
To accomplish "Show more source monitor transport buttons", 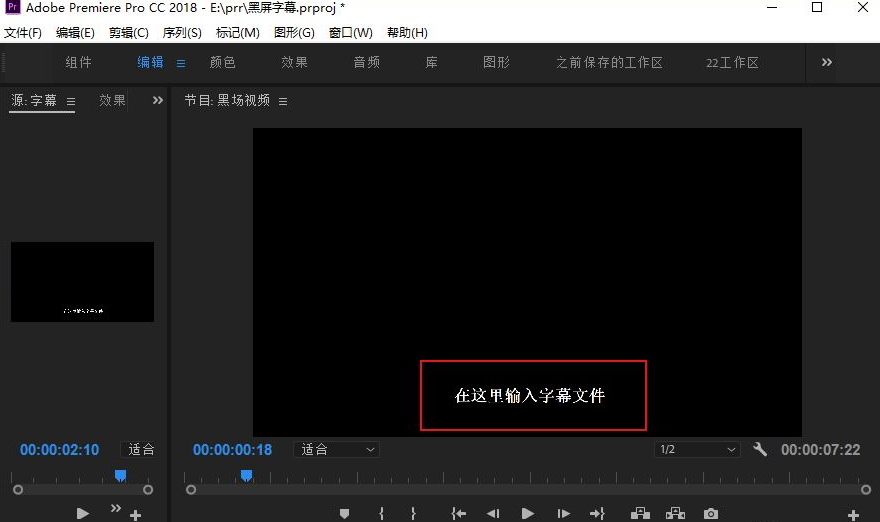I will tap(116, 508).
